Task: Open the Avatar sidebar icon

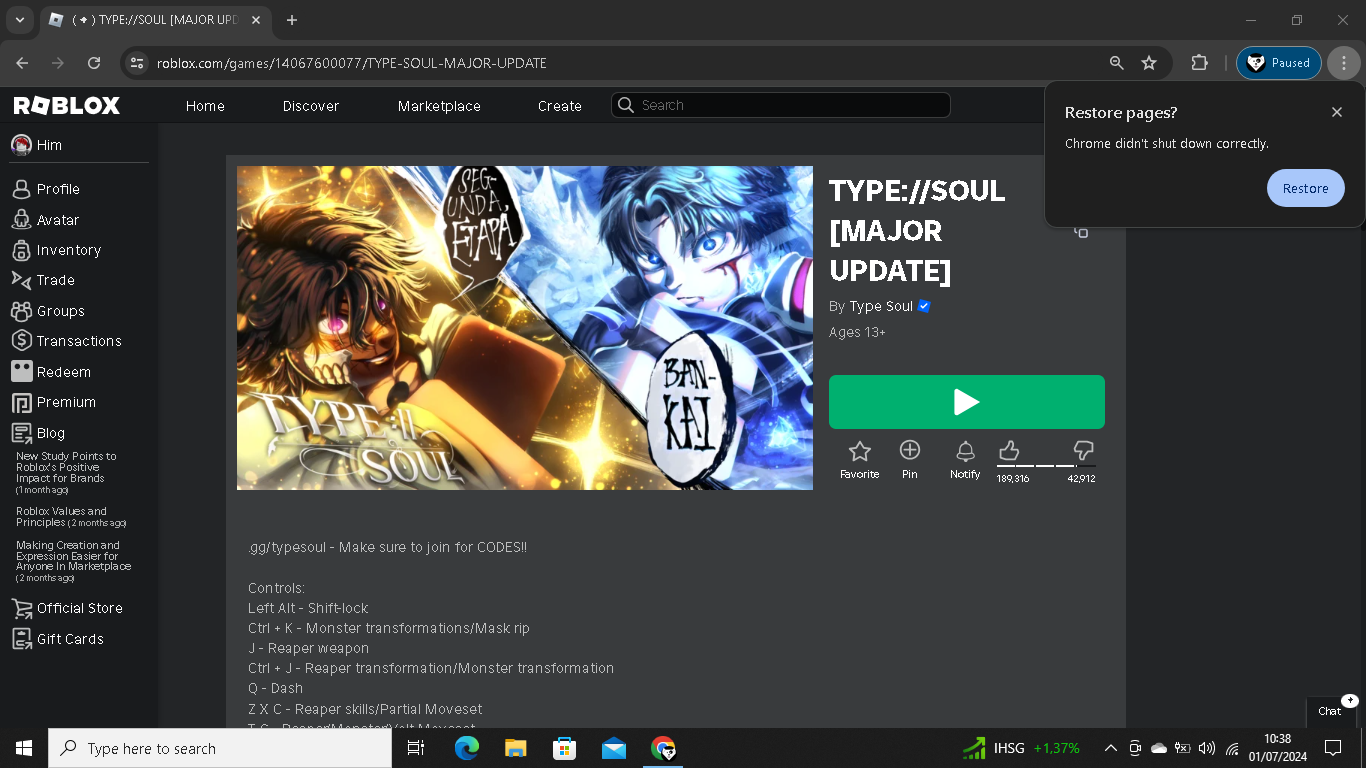Action: click(21, 220)
